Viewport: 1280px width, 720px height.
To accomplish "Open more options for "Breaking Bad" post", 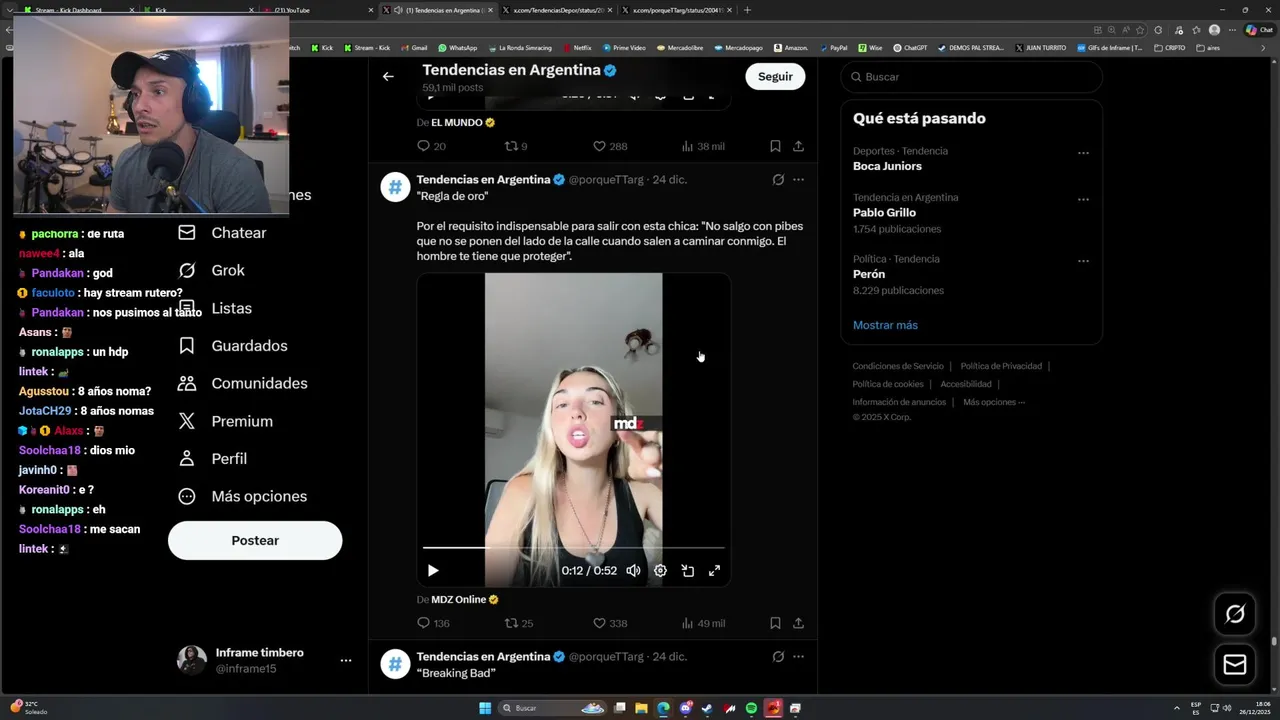I will 798,657.
